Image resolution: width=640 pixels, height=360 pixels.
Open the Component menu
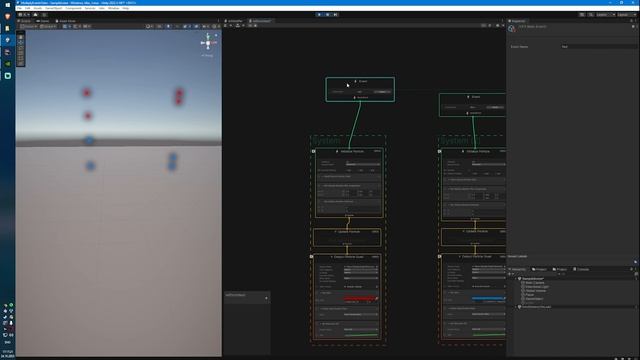(x=74, y=8)
